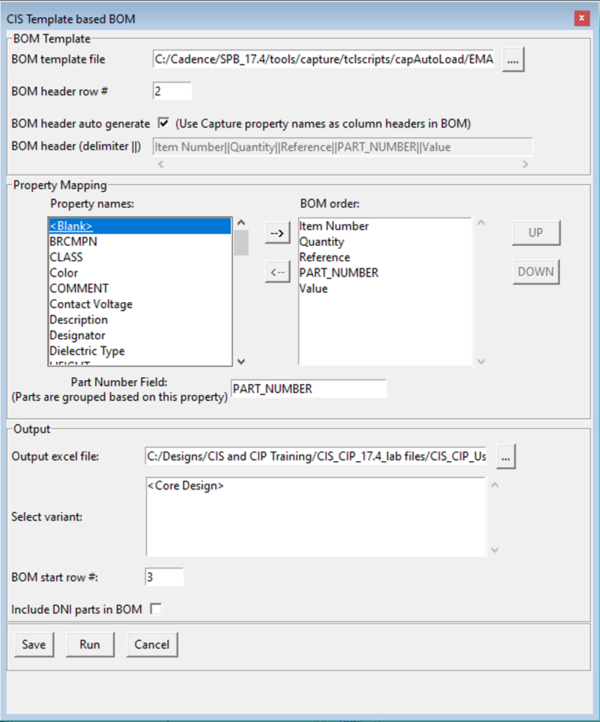Click the left arrow to remove property

(277, 272)
